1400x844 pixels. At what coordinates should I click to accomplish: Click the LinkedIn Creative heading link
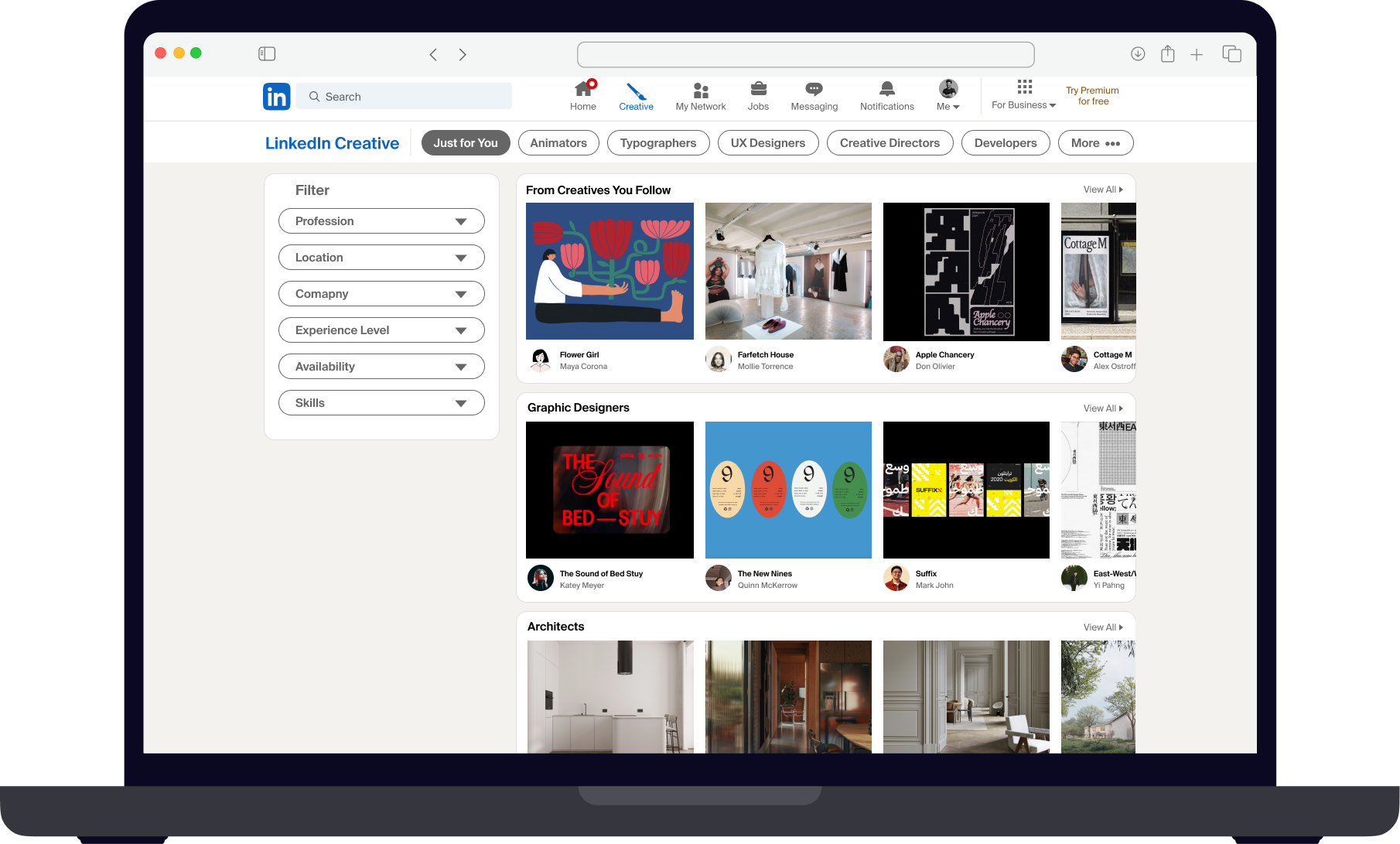332,143
